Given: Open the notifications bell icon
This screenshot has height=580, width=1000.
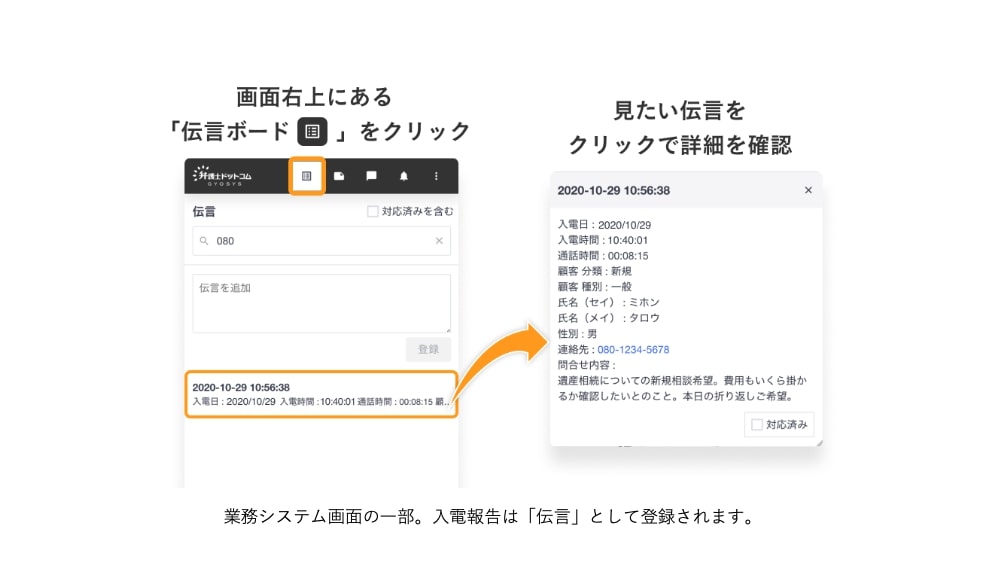Looking at the screenshot, I should point(404,175).
